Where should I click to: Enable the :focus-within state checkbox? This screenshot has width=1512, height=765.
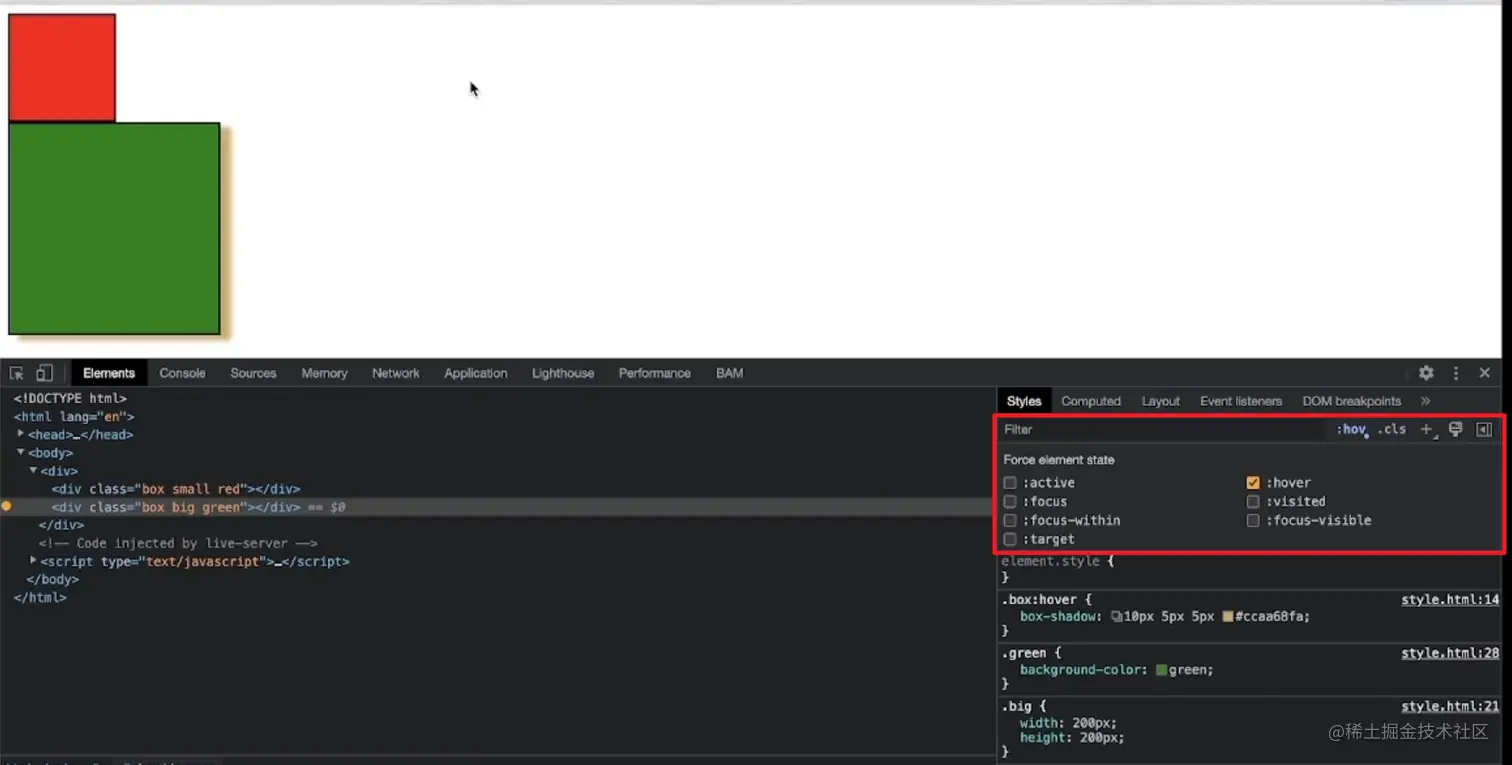[1010, 521]
